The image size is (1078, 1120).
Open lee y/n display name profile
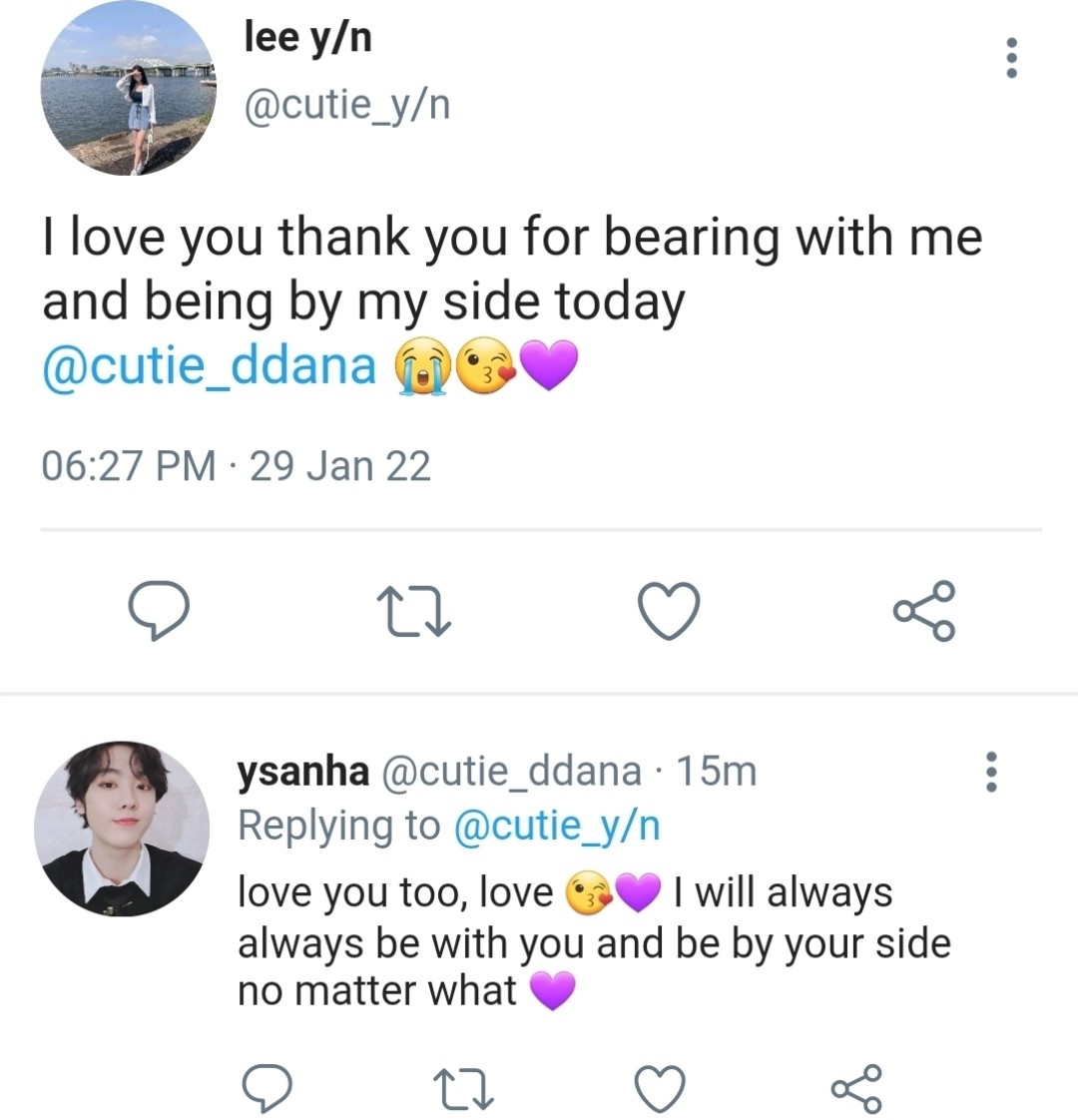(308, 38)
